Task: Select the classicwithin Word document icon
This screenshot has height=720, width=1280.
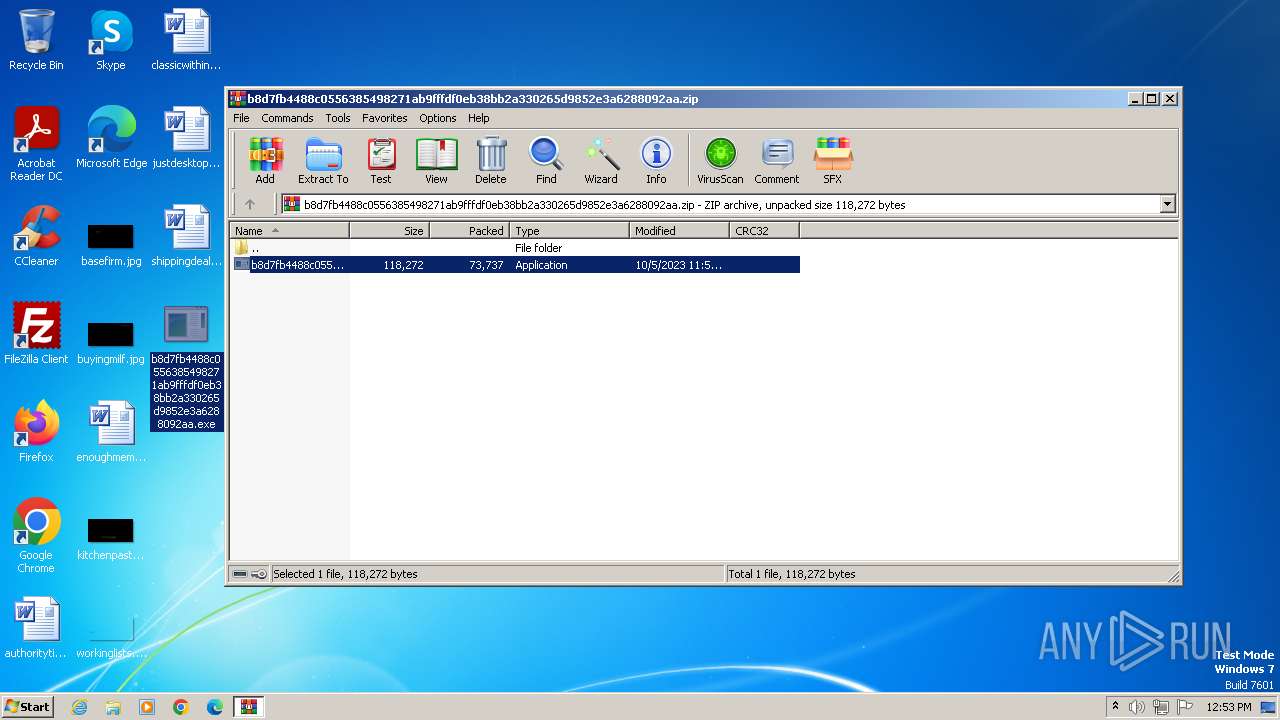Action: pyautogui.click(x=186, y=40)
